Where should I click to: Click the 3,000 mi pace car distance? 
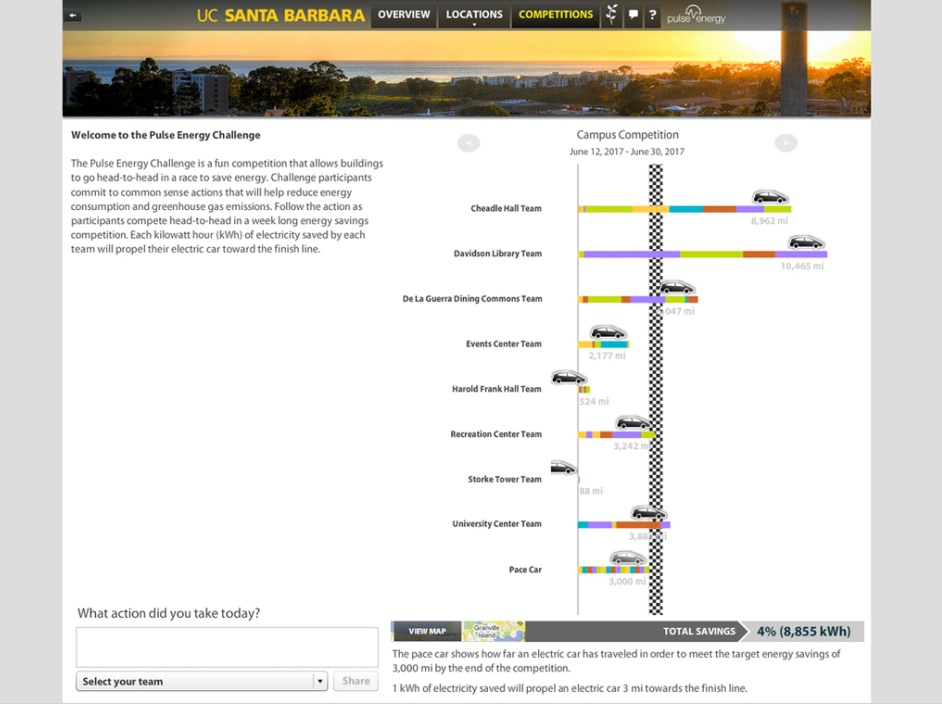627,581
